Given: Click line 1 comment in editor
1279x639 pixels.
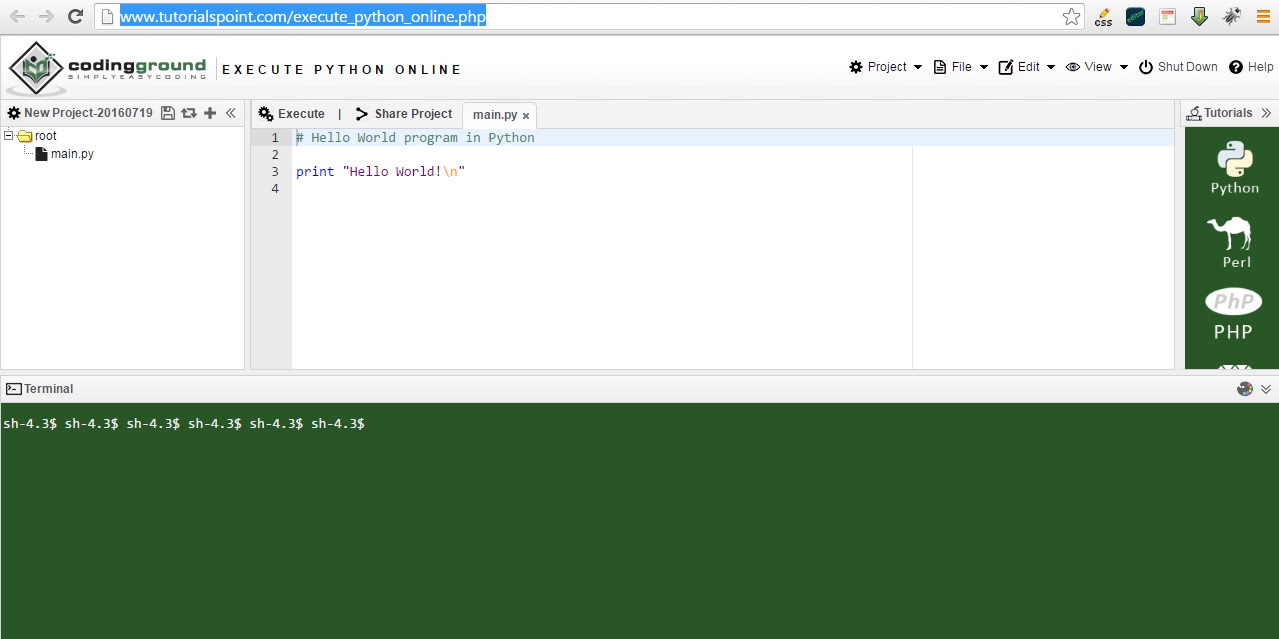Looking at the screenshot, I should coord(415,138).
